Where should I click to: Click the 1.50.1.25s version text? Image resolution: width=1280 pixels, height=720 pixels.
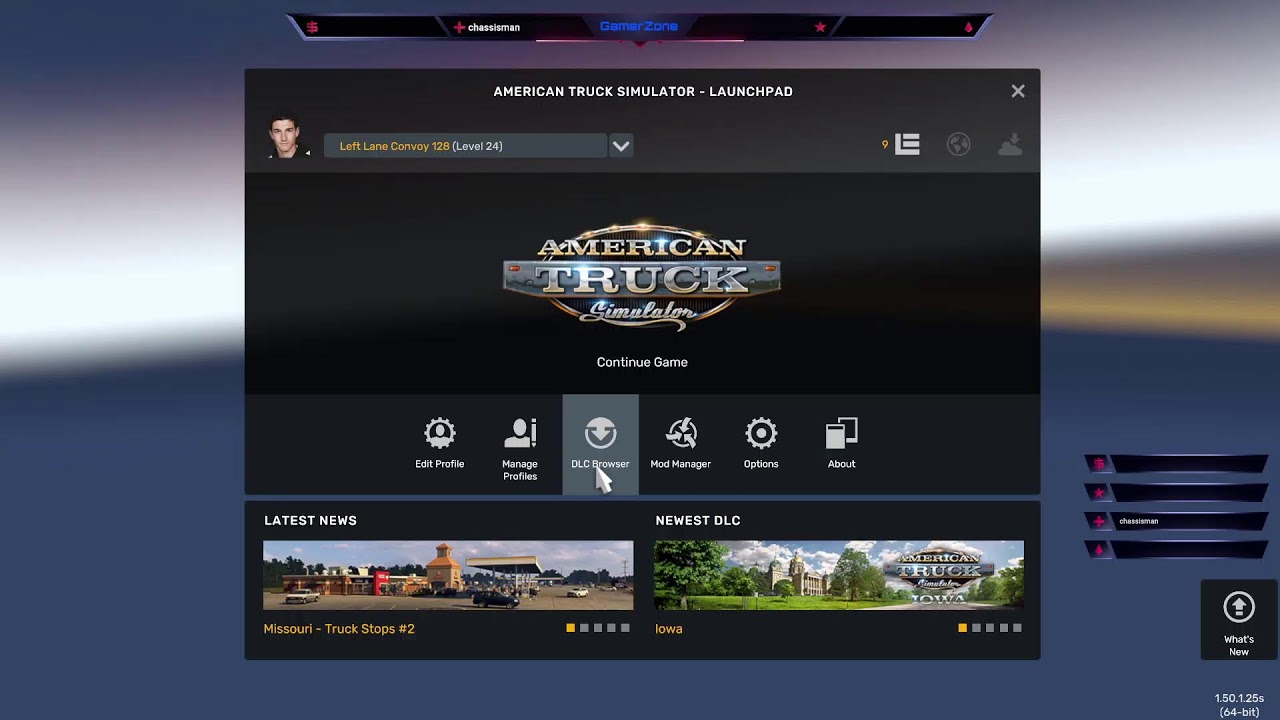coord(1239,698)
